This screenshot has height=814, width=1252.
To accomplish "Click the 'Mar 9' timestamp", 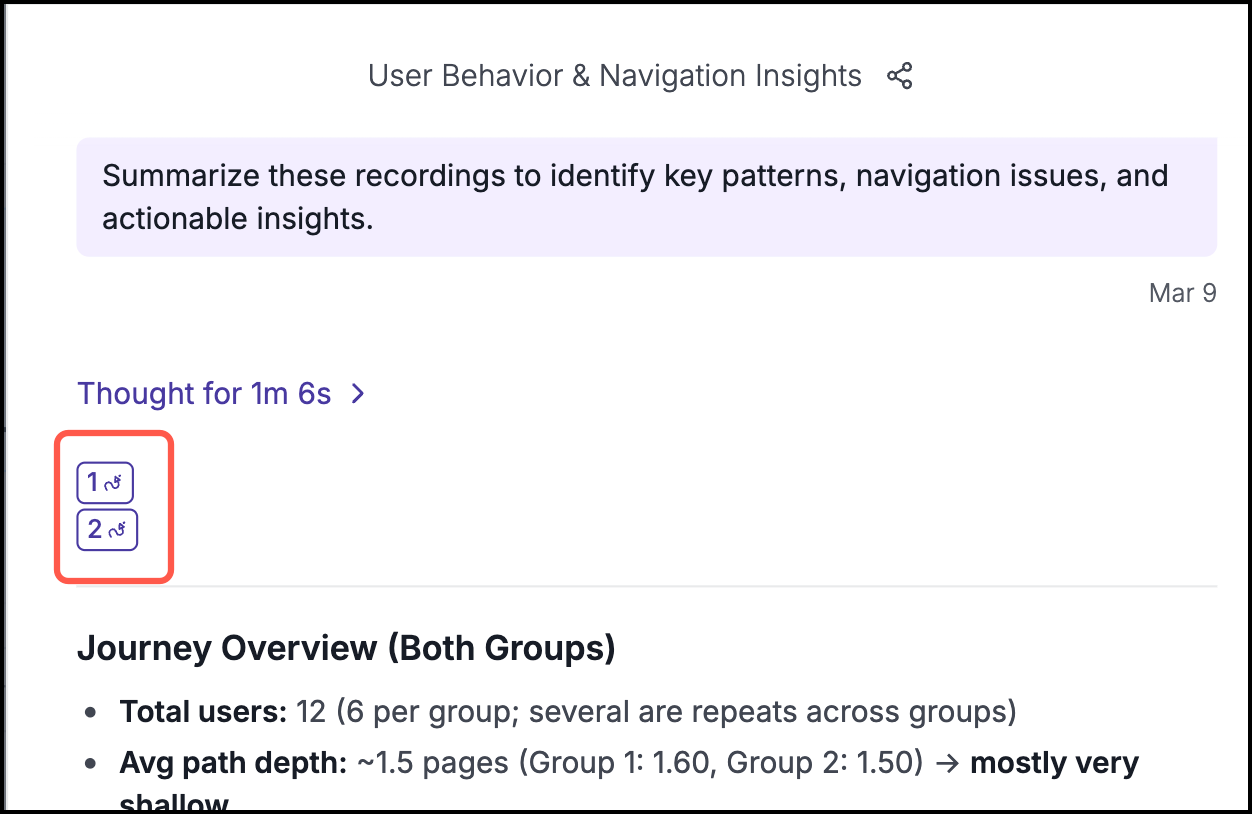I will 1182,293.
